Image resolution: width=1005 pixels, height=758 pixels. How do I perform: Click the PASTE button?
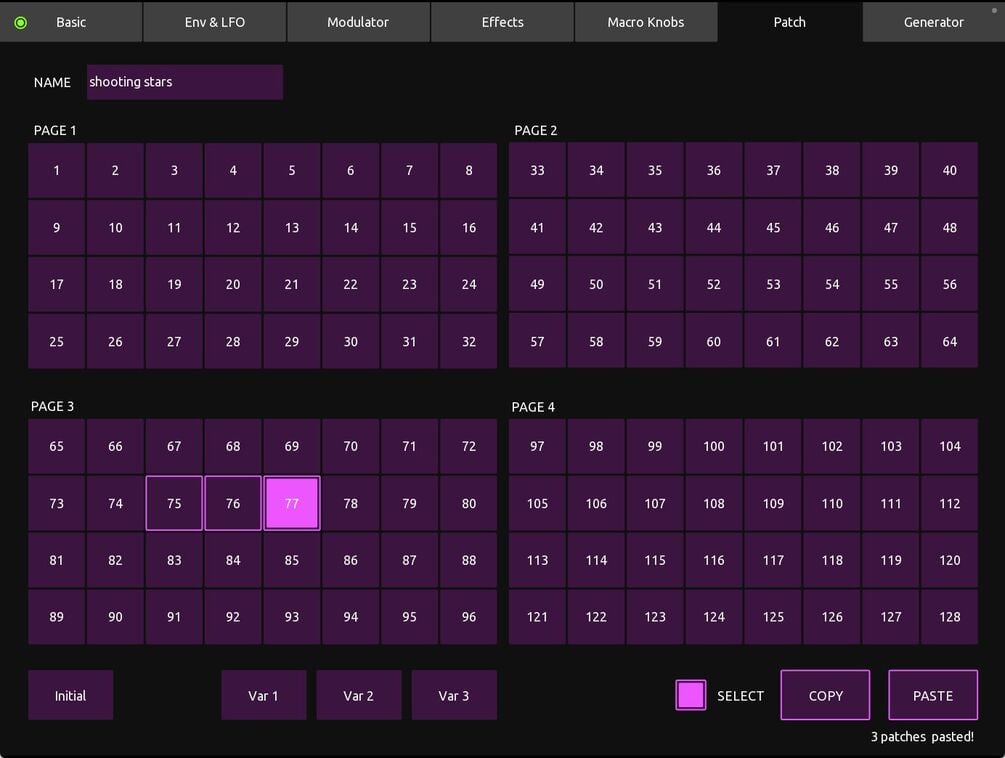coord(933,695)
